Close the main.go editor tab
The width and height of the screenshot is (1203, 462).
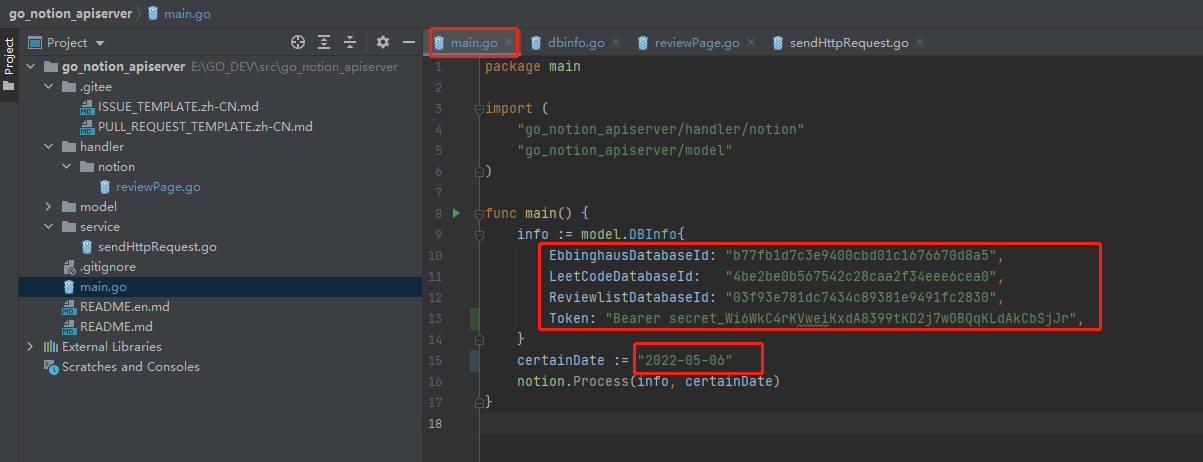click(x=508, y=43)
